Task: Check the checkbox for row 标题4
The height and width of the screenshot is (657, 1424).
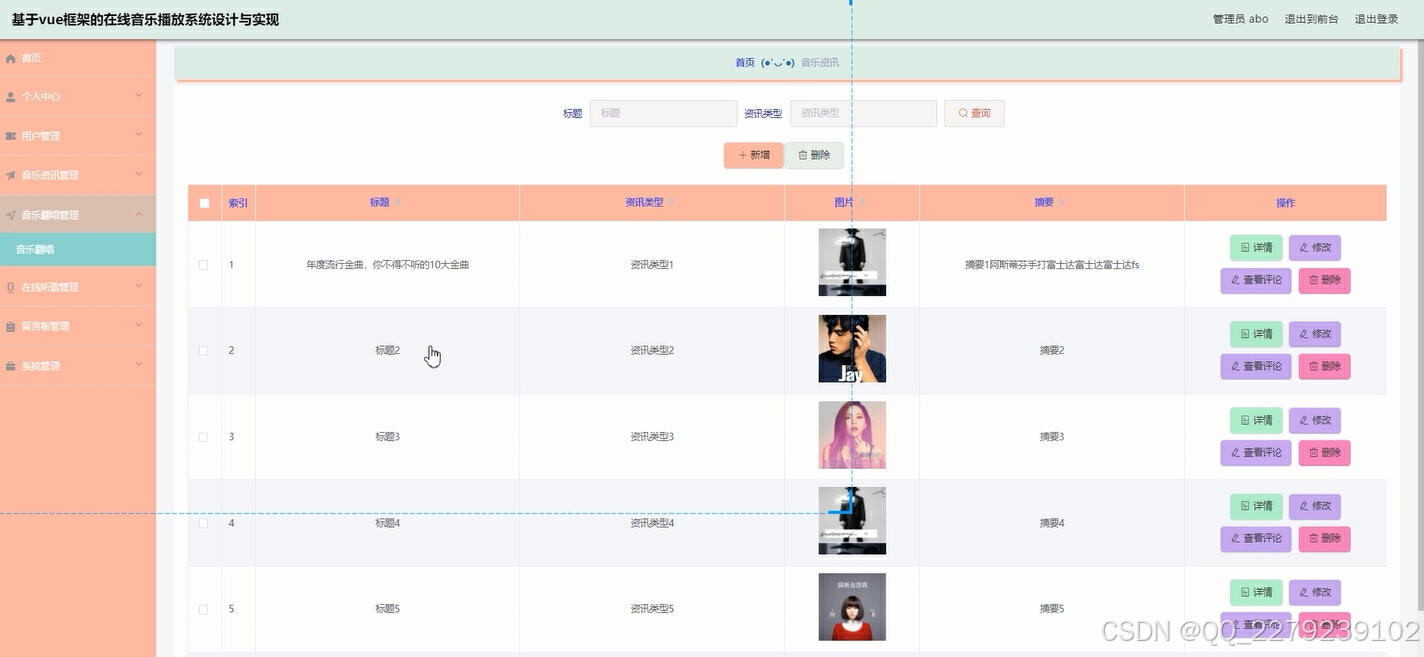Action: coord(204,523)
